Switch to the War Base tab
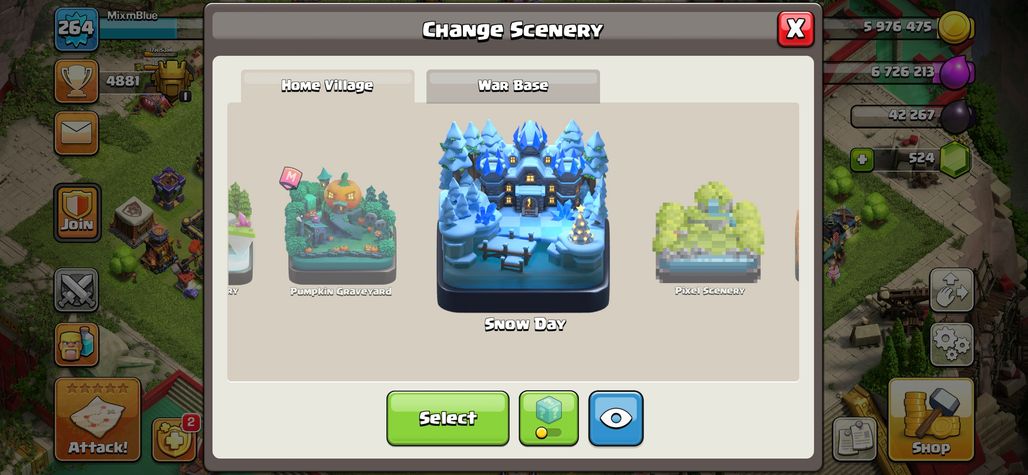This screenshot has width=1028, height=475. point(513,86)
